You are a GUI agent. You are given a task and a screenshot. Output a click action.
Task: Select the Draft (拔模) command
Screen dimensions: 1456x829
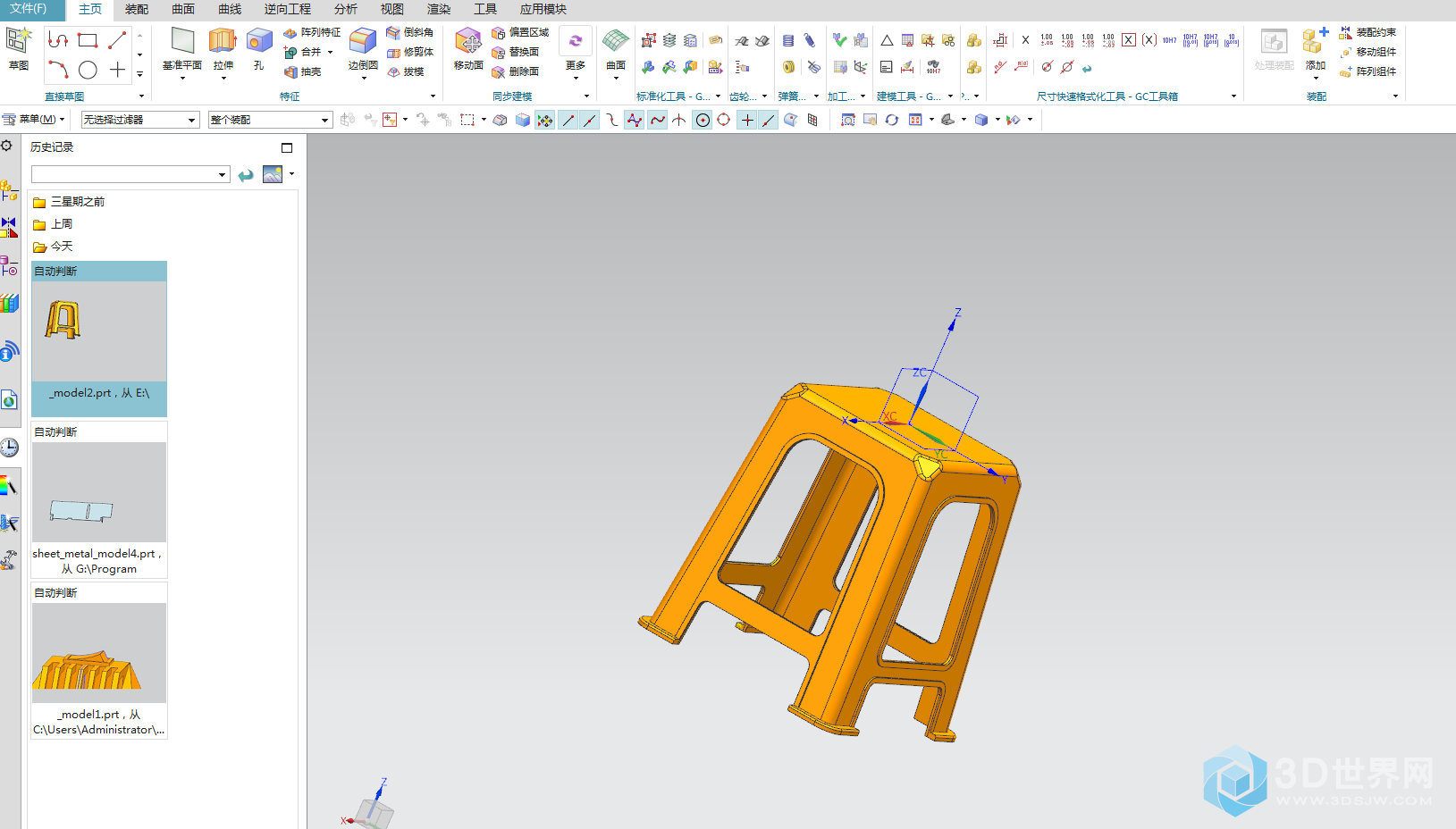(x=406, y=71)
